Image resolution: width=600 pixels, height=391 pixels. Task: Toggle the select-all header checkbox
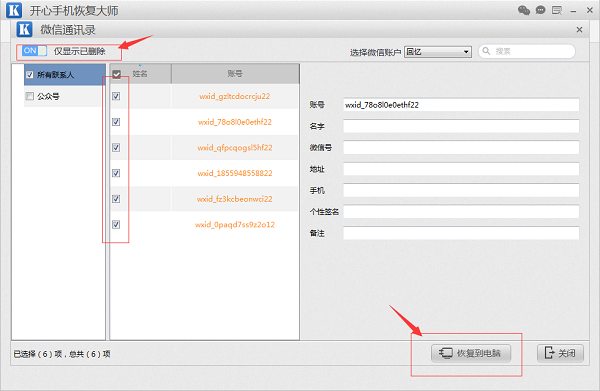pyautogui.click(x=117, y=74)
